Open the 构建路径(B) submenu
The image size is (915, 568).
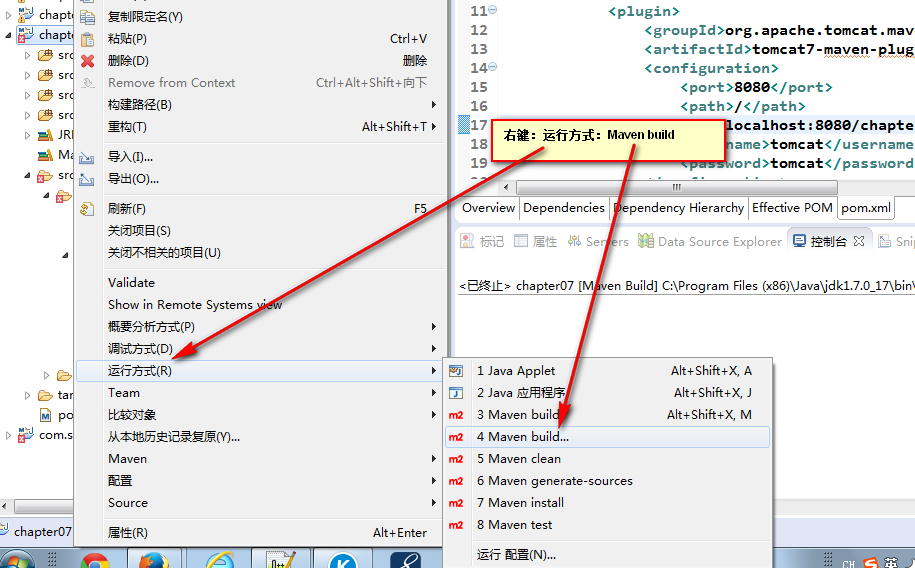click(260, 105)
